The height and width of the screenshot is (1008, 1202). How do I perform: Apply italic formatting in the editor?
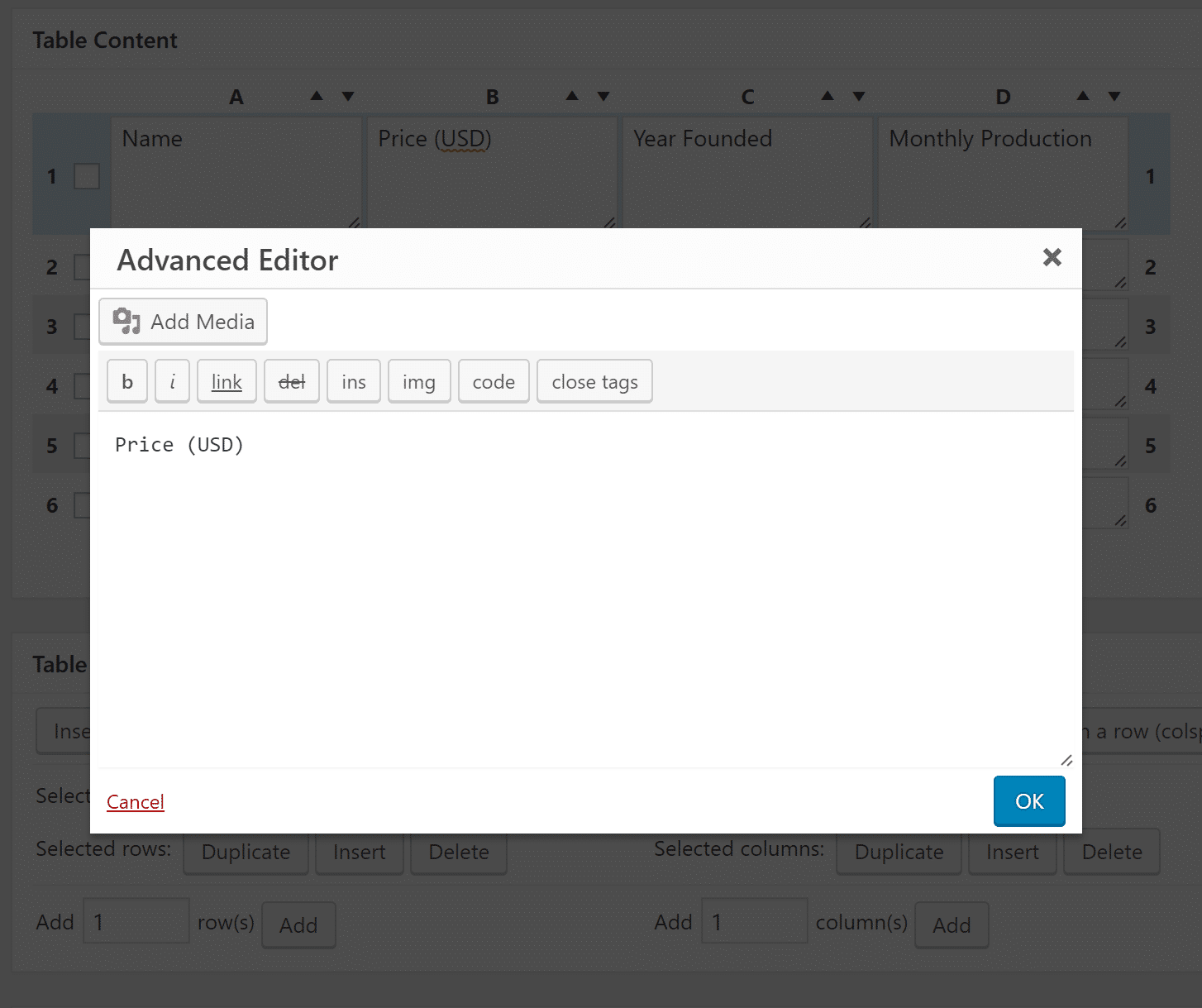coord(172,381)
